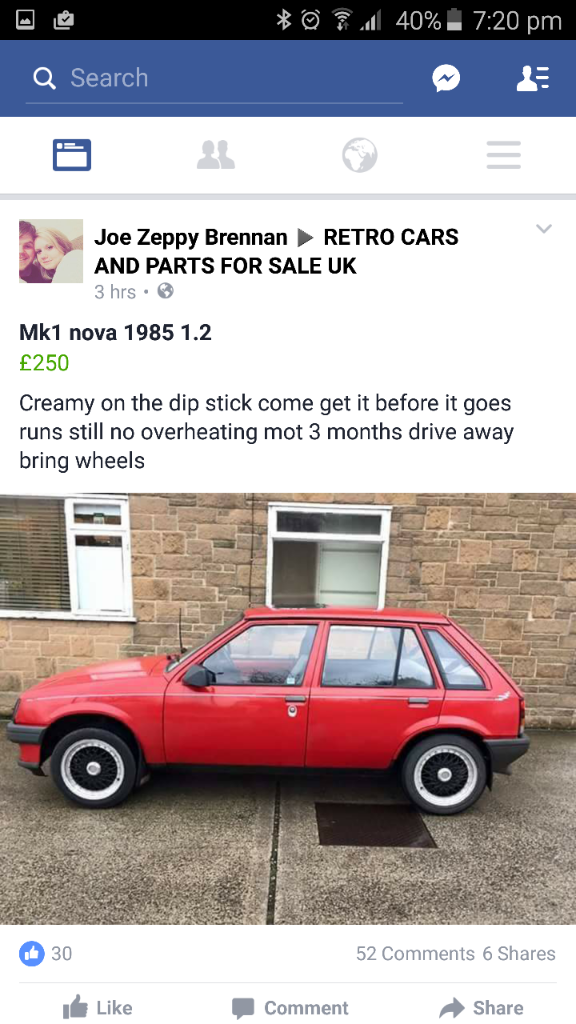Open the red Nova car photo
The height and width of the screenshot is (1024, 576).
(x=288, y=709)
